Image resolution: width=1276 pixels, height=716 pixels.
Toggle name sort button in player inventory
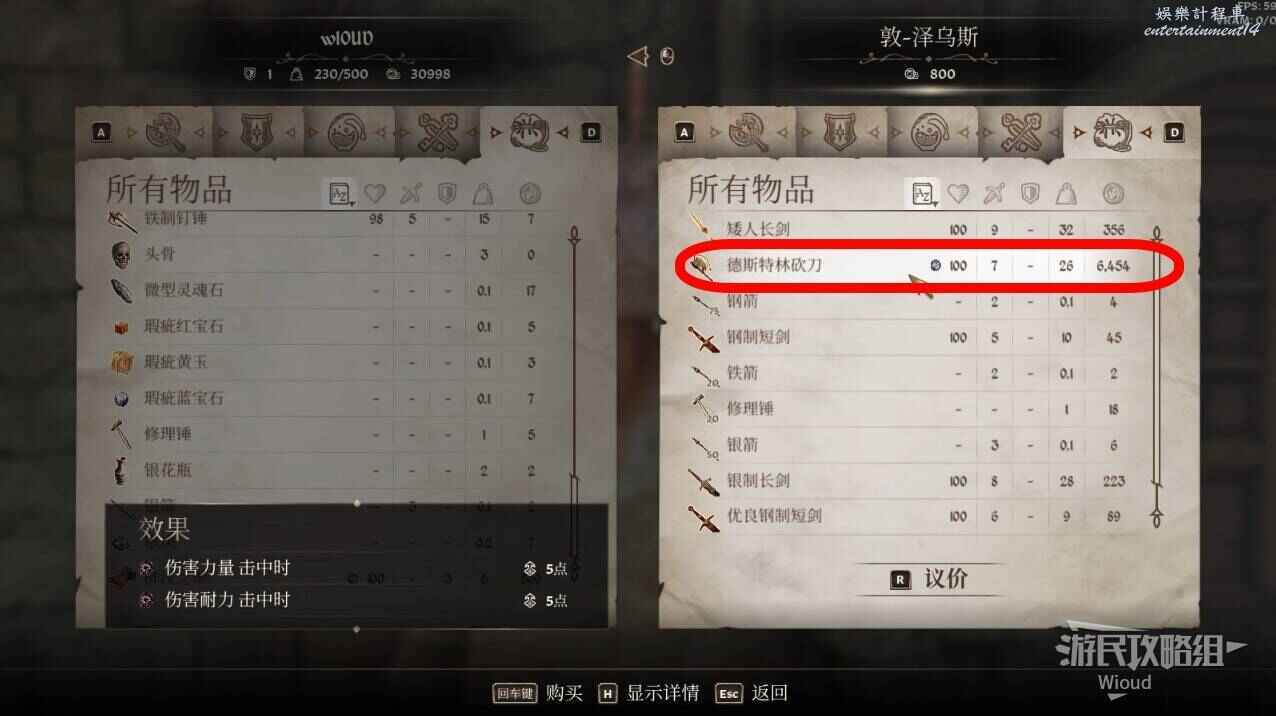(338, 193)
